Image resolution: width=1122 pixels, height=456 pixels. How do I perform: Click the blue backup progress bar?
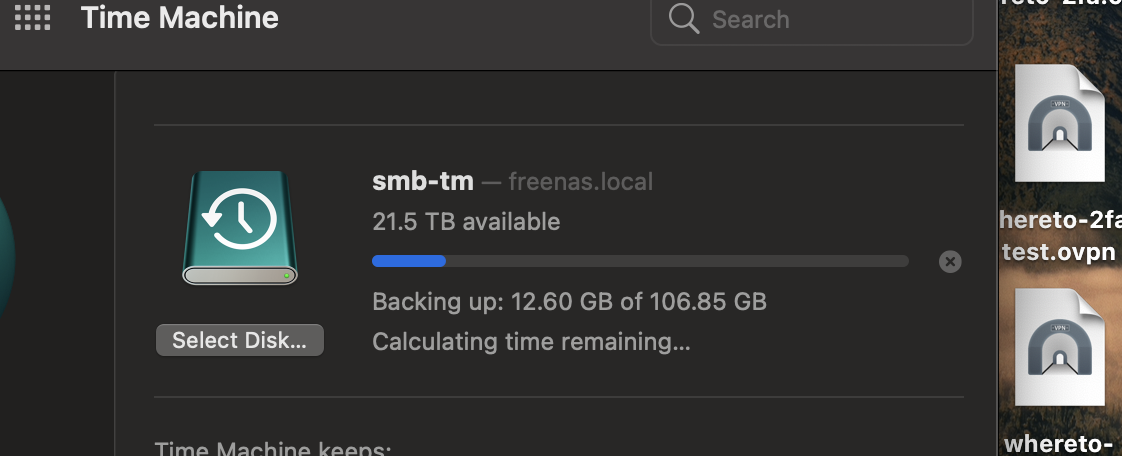tap(640, 261)
